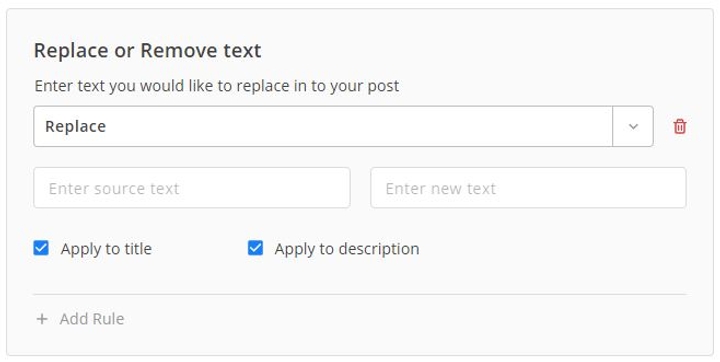Screen dimensions: 720x362
Task: Uncheck the Apply to title checkbox
Action: (41, 248)
